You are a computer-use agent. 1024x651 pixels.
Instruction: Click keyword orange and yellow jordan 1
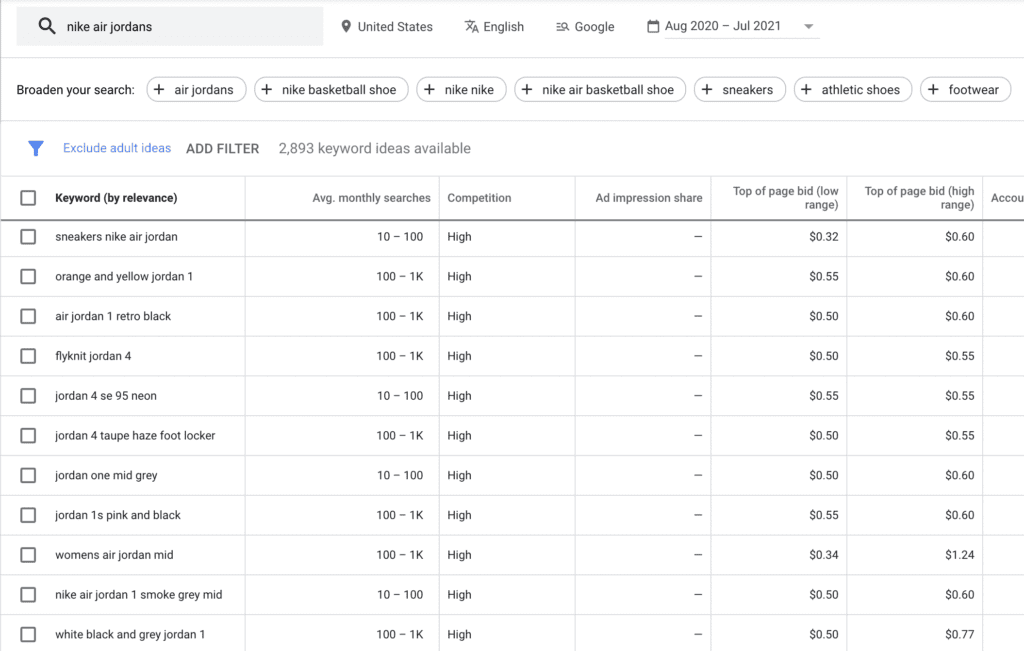pos(124,276)
